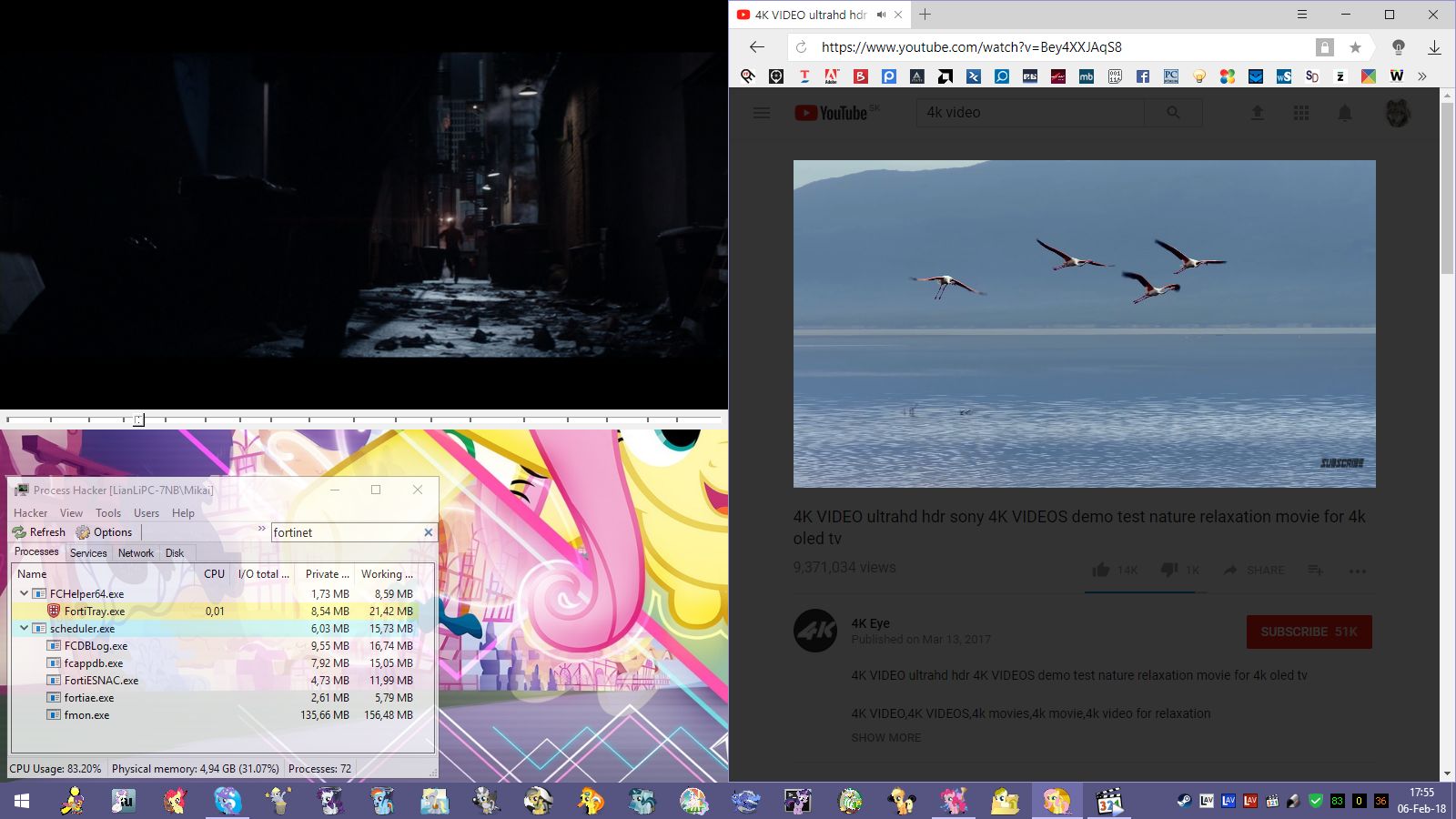The width and height of the screenshot is (1456, 819).
Task: Click the Refresh button in Process Hacker
Action: pyautogui.click(x=39, y=532)
